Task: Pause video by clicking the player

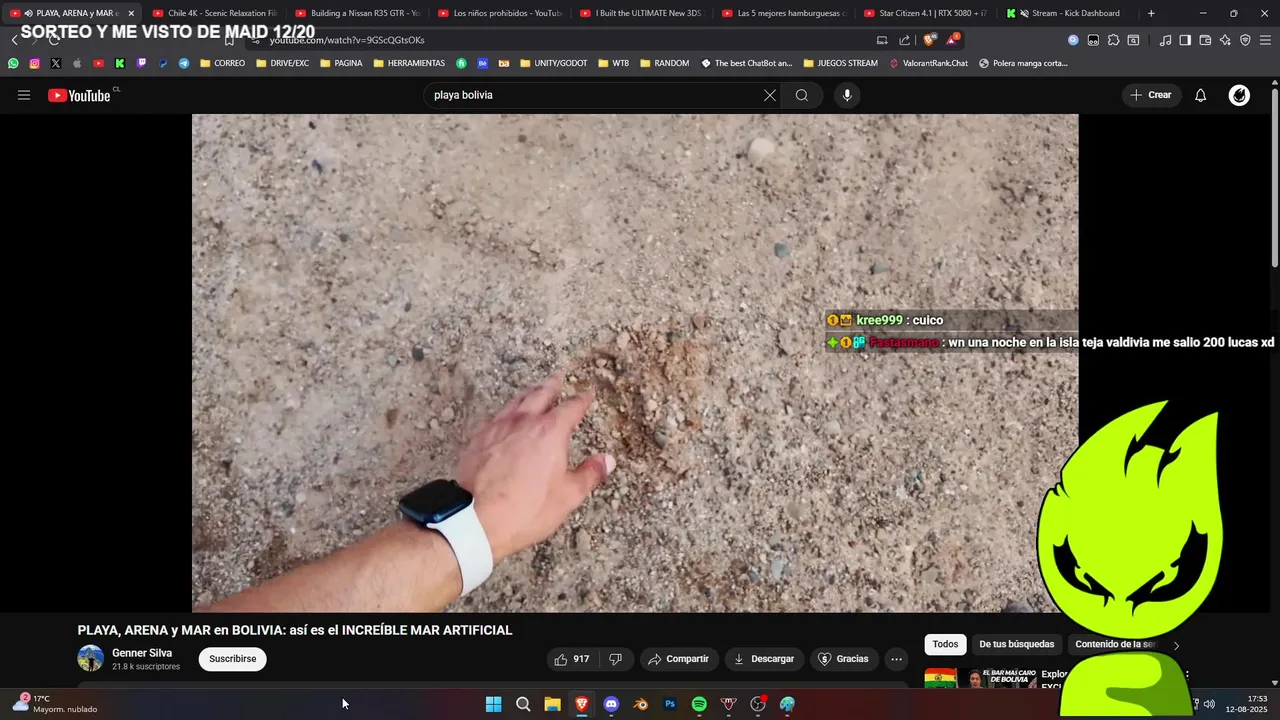Action: click(x=635, y=363)
